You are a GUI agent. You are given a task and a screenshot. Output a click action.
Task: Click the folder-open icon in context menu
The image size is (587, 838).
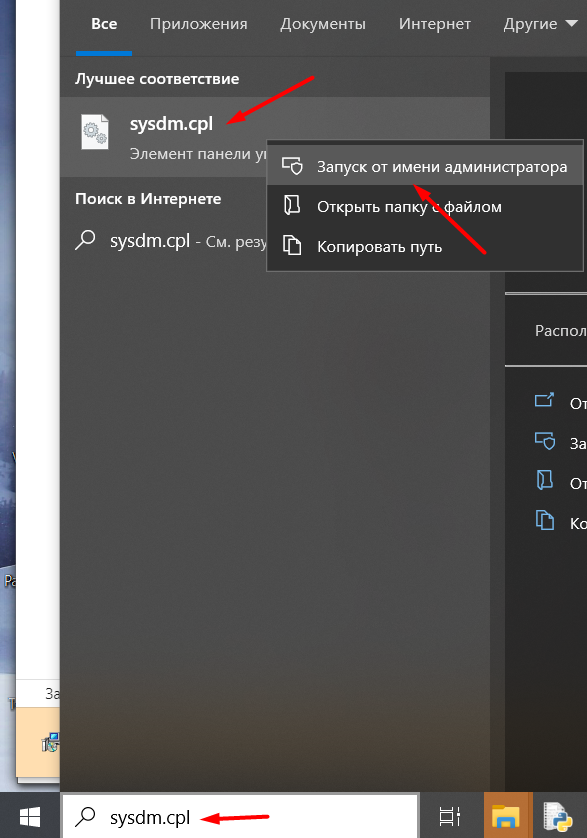[x=292, y=205]
